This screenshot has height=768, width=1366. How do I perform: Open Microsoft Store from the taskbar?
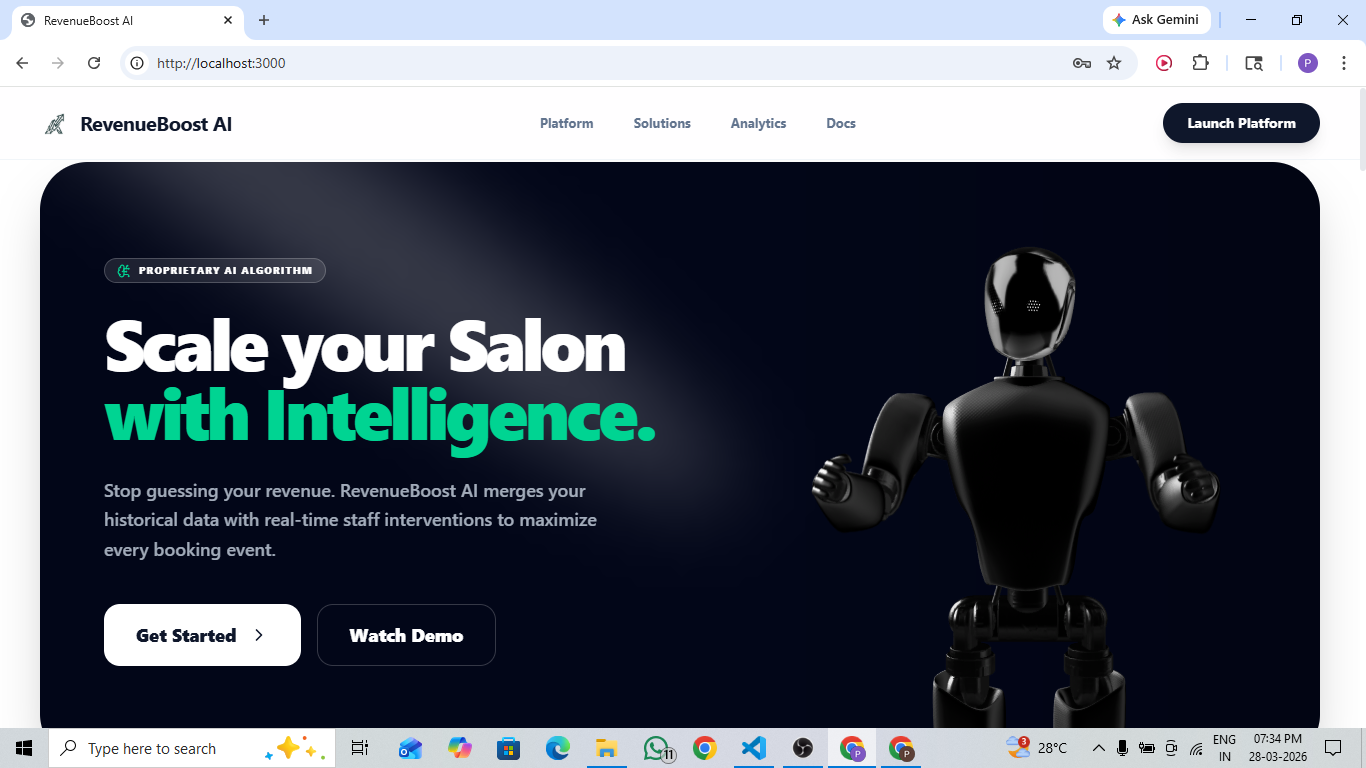tap(509, 748)
